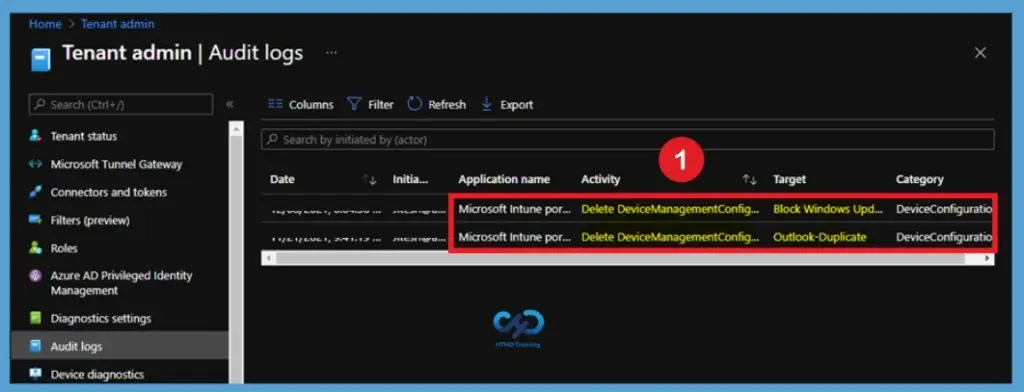
Task: Click the Filters (preview) icon
Action: coord(35,220)
